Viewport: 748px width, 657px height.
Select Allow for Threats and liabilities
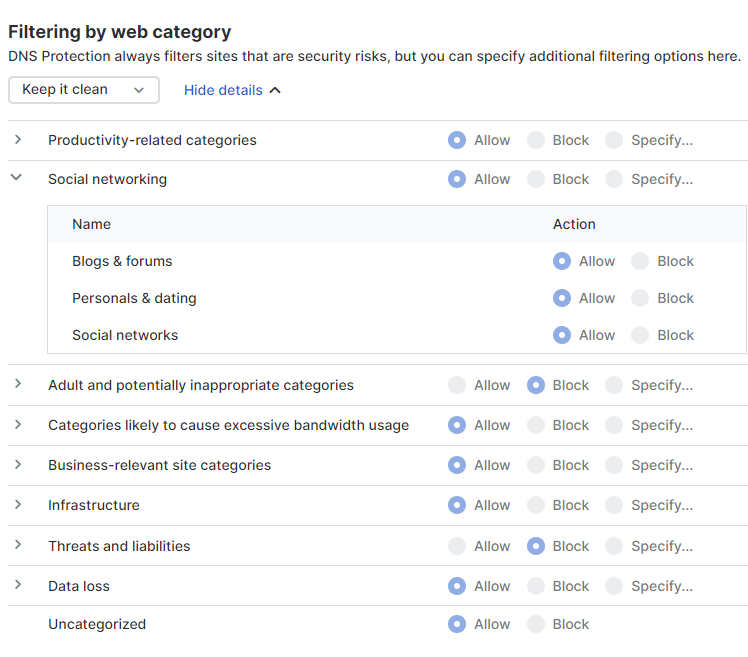(457, 546)
